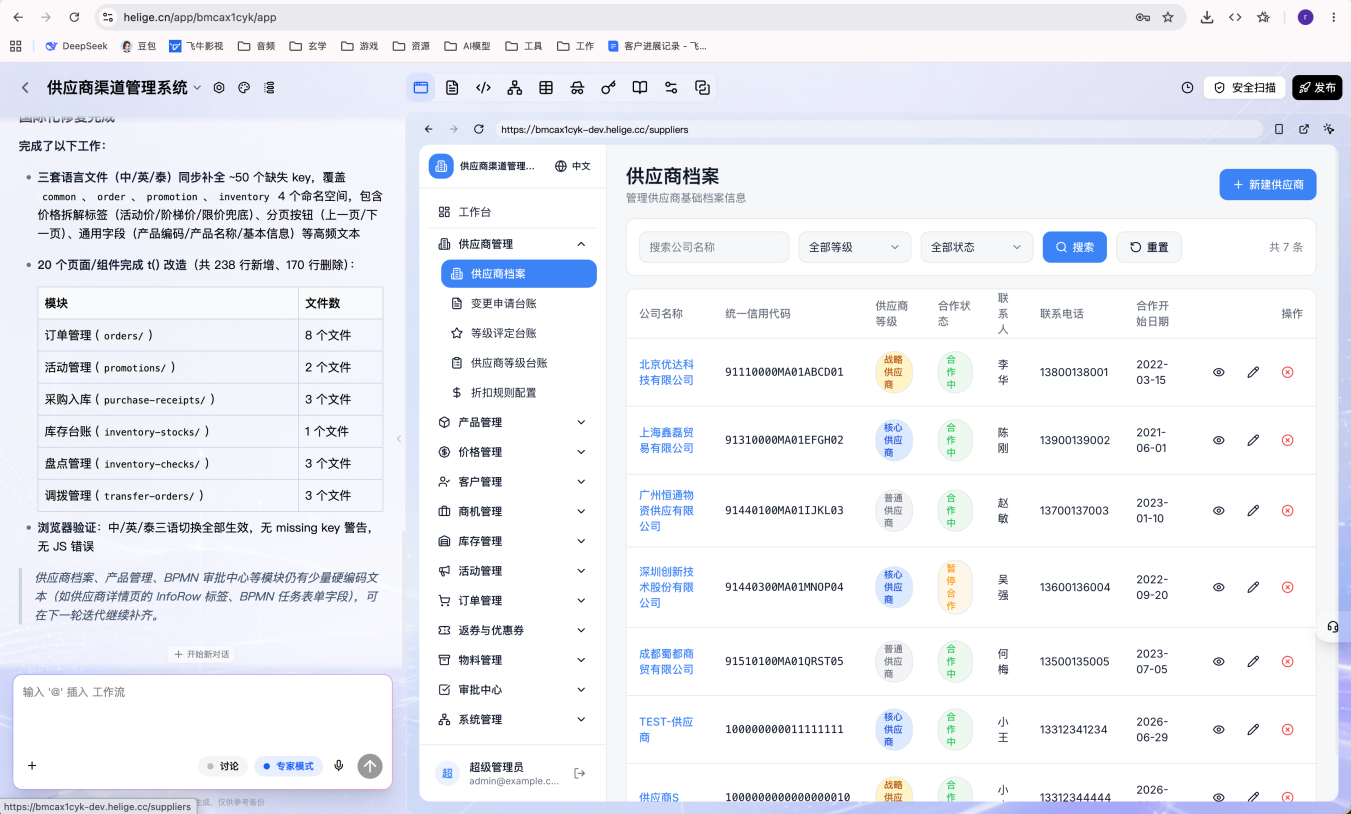The image size is (1351, 814).
Task: Open 供应商等级台账 in the sidebar
Action: pos(519,363)
